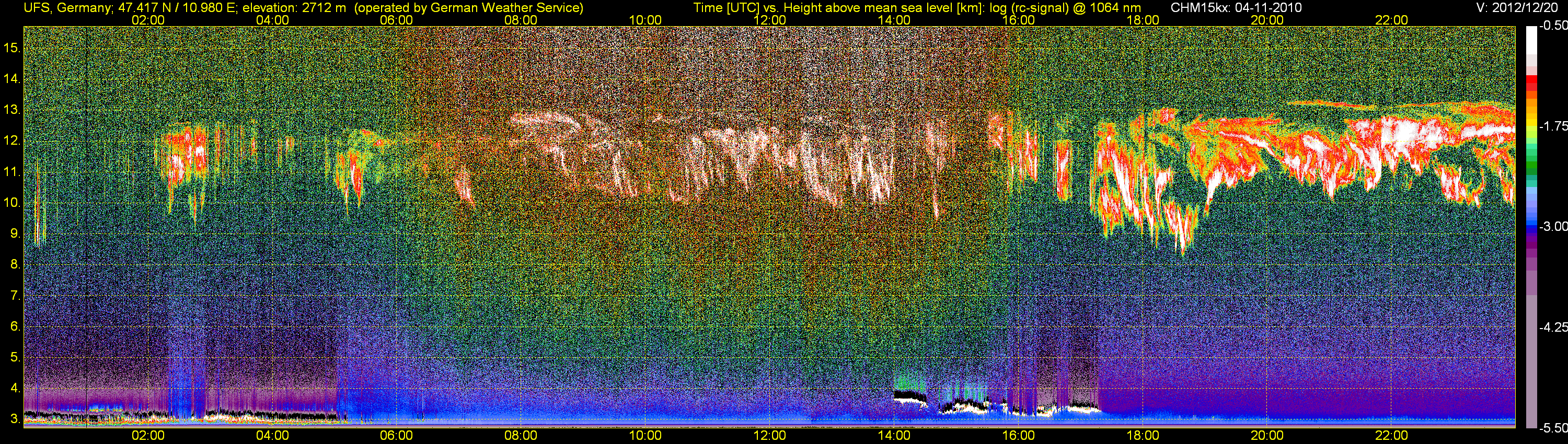Viewport: 1568px width, 444px height.
Task: Click the '8.' height axis label
Action: coord(15,265)
